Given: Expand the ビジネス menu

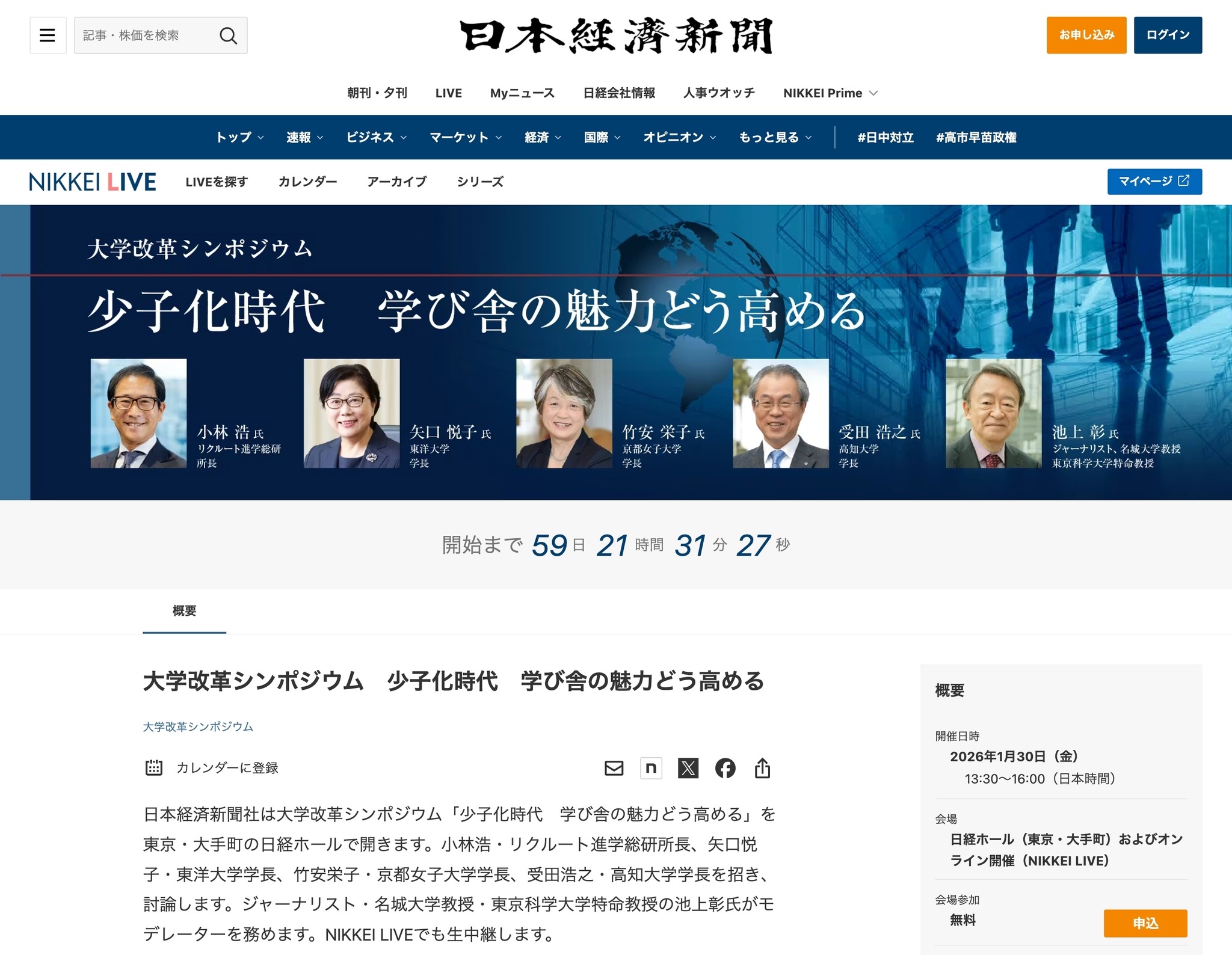Looking at the screenshot, I should click(377, 137).
